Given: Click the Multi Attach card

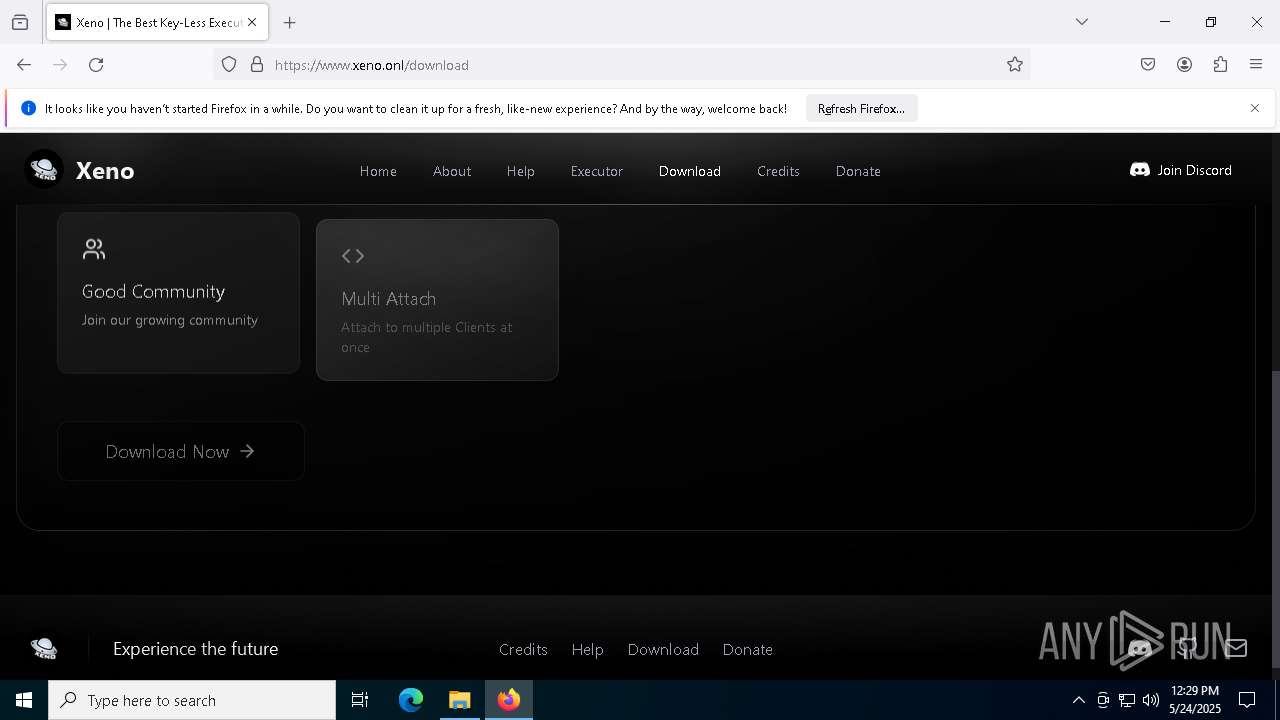Looking at the screenshot, I should pyautogui.click(x=437, y=300).
